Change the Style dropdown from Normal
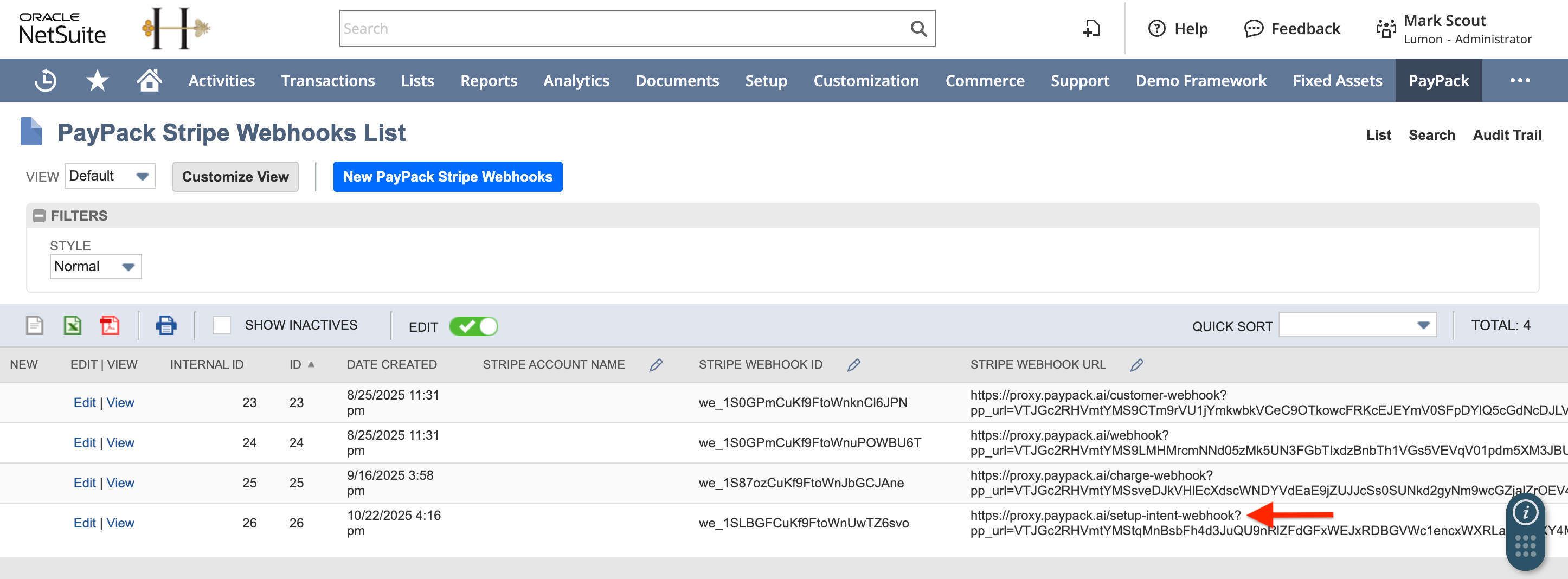The image size is (1568, 579). pos(95,266)
